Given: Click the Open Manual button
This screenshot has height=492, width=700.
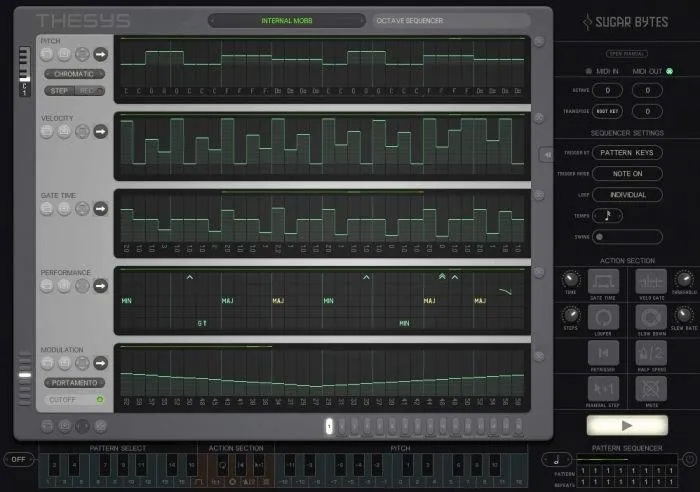Looking at the screenshot, I should coord(626,54).
